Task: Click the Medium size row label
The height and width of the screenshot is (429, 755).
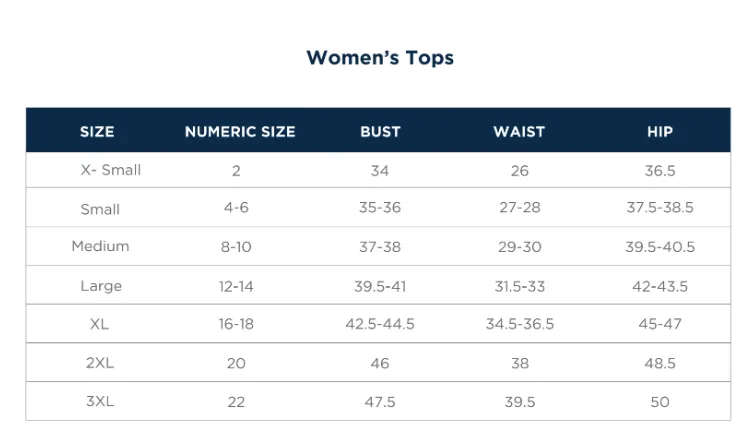Action: (100, 246)
